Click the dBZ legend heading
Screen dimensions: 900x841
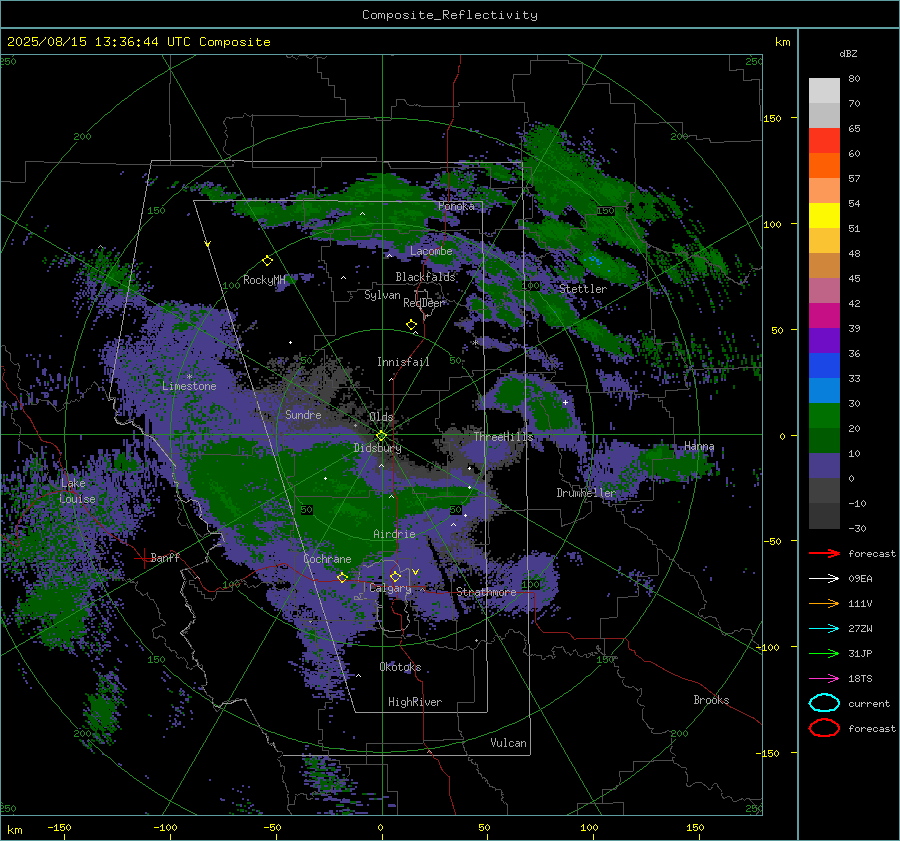(x=848, y=53)
